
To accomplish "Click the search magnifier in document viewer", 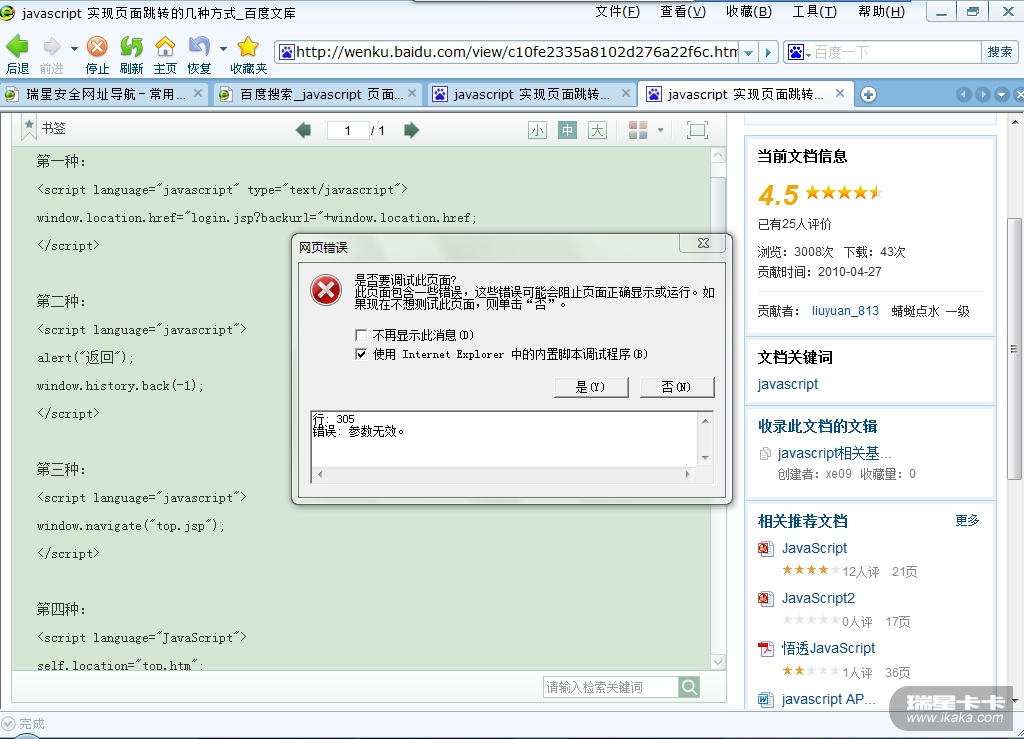I will point(689,687).
